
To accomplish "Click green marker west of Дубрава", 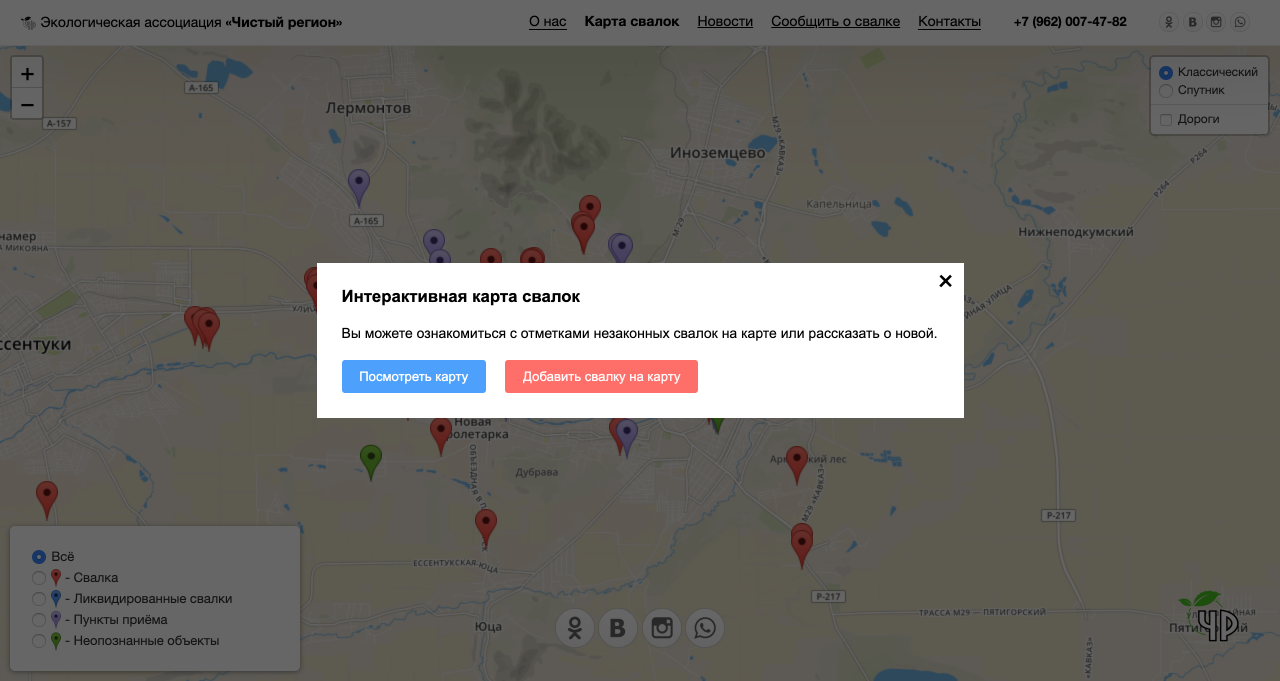I will (x=371, y=461).
